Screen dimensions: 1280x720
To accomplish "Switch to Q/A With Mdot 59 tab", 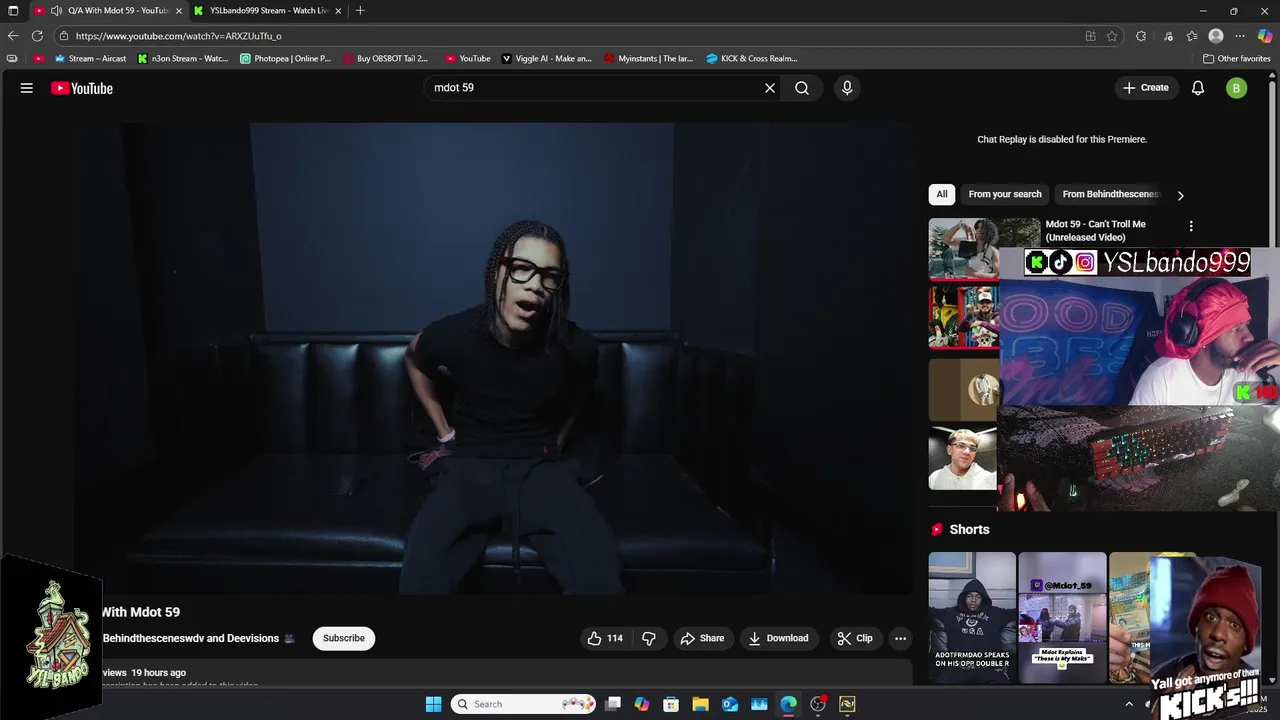I will (x=108, y=11).
